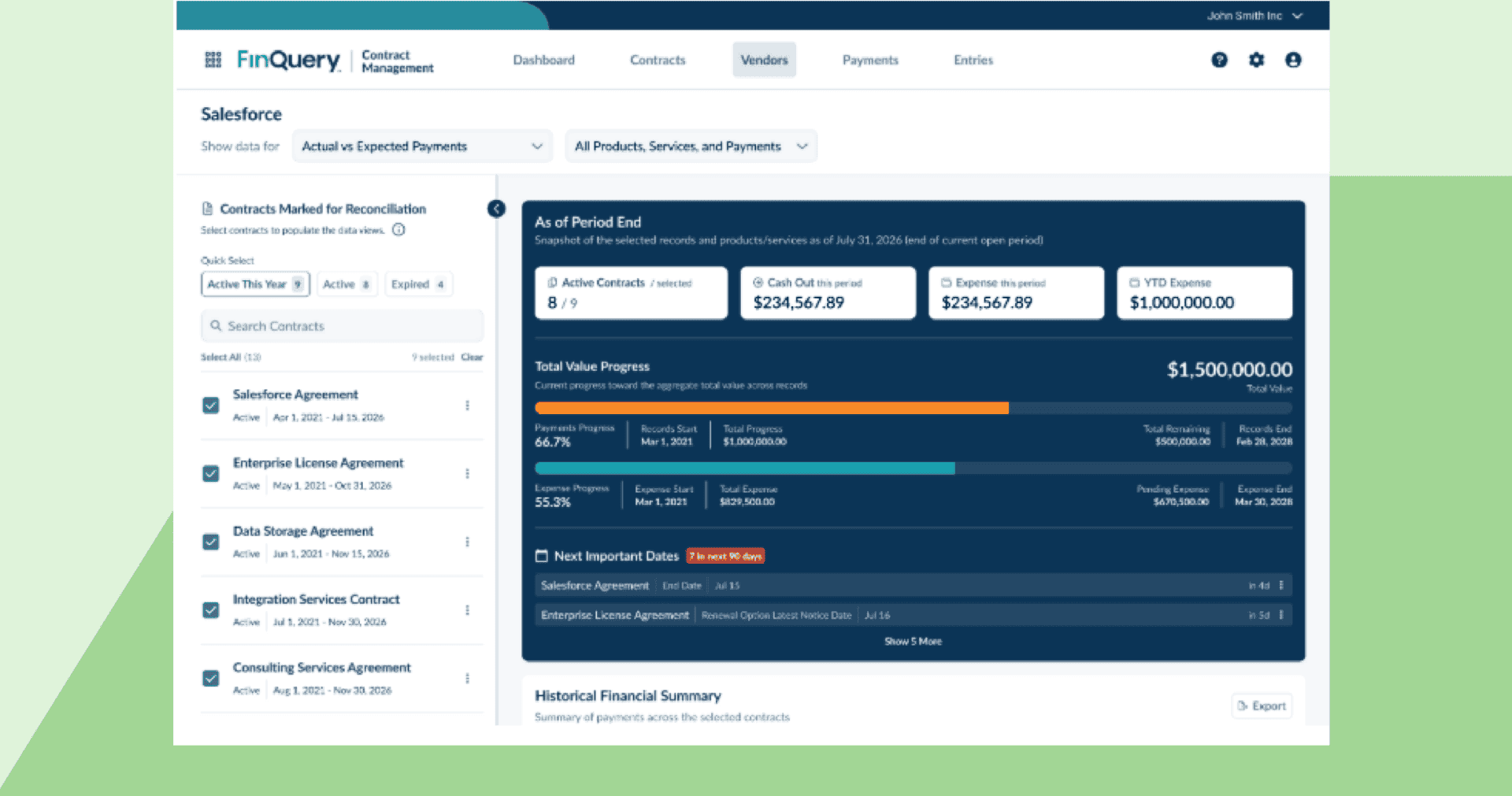Click the YTD Expense $1,000,000.00 card
This screenshot has height=796, width=1512.
[x=1204, y=293]
